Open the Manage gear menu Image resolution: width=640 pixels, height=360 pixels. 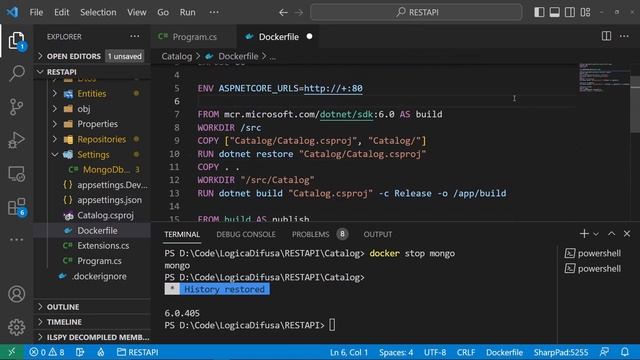[x=17, y=327]
